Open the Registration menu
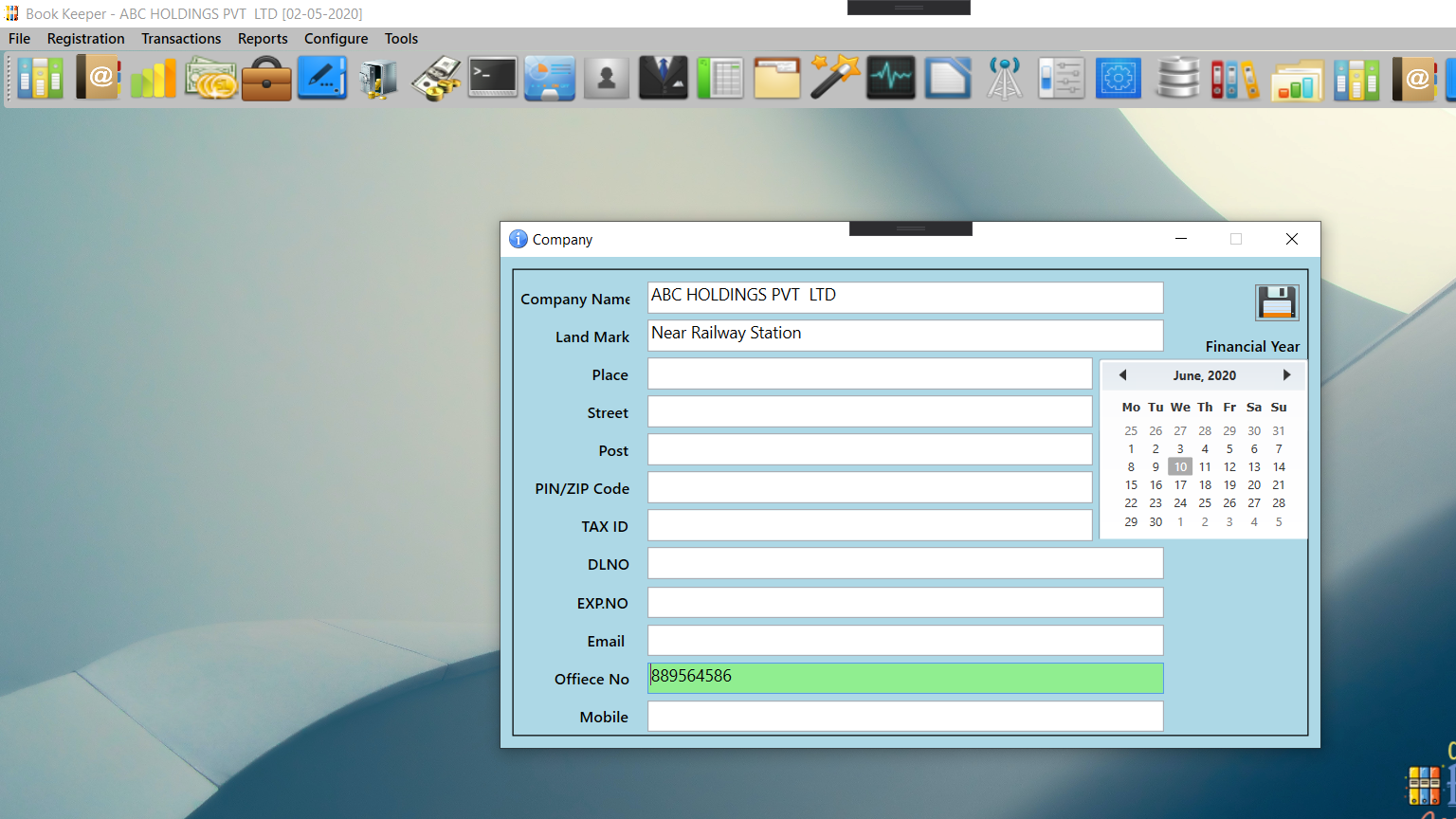The image size is (1456, 819). coord(86,39)
